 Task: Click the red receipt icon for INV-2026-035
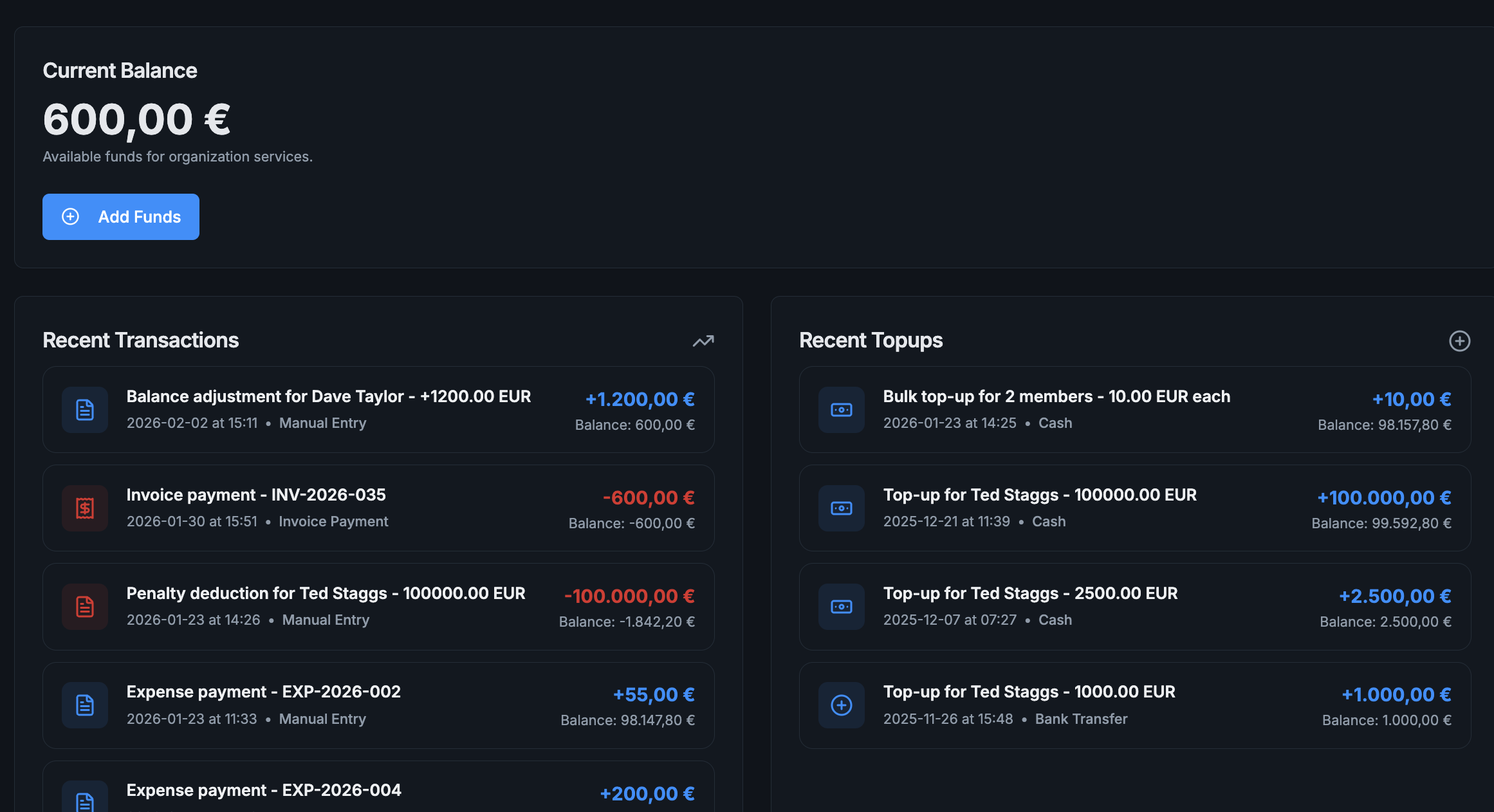pos(85,508)
